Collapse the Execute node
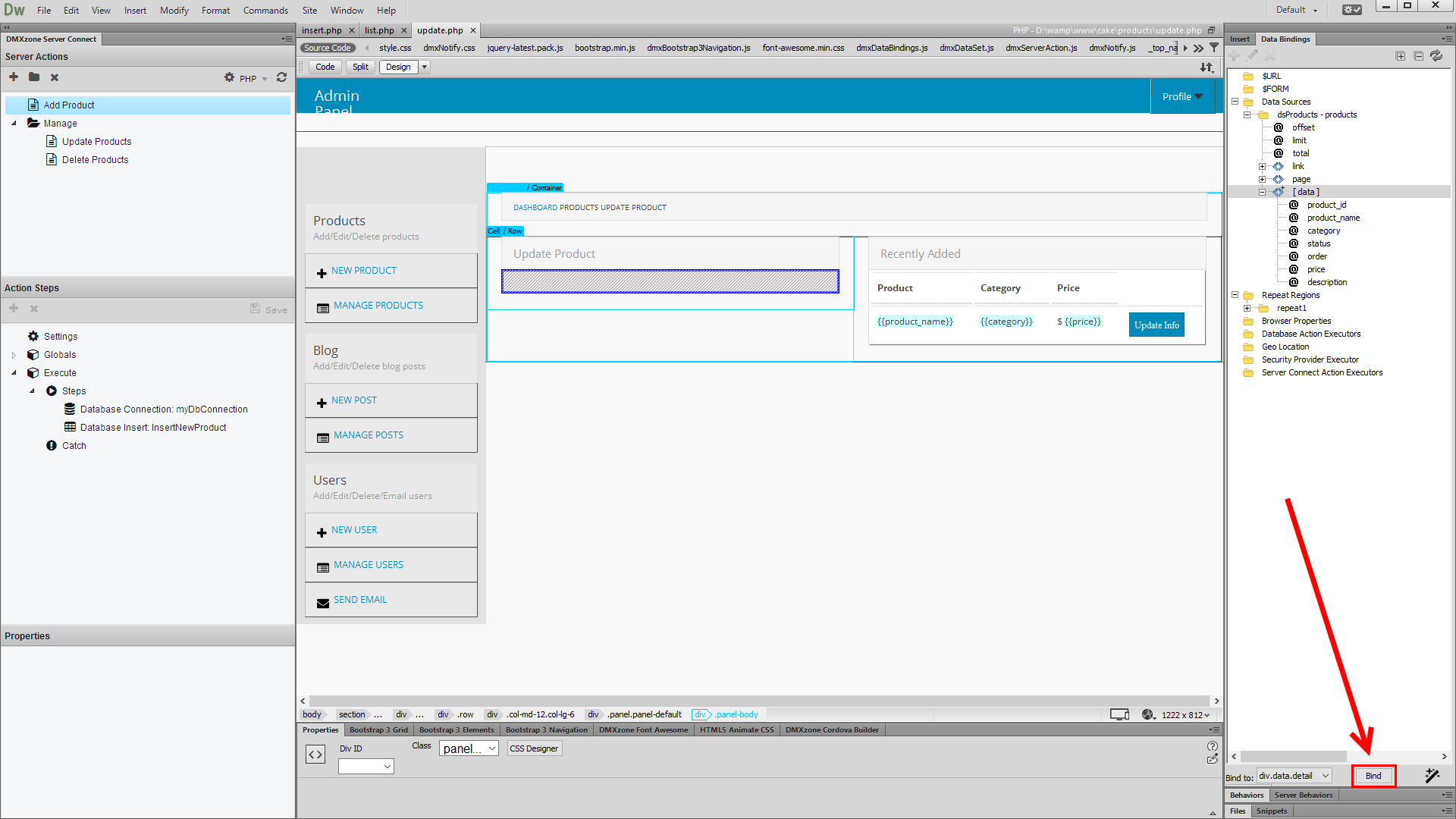Screen dimensions: 1456x819 [x=14, y=373]
